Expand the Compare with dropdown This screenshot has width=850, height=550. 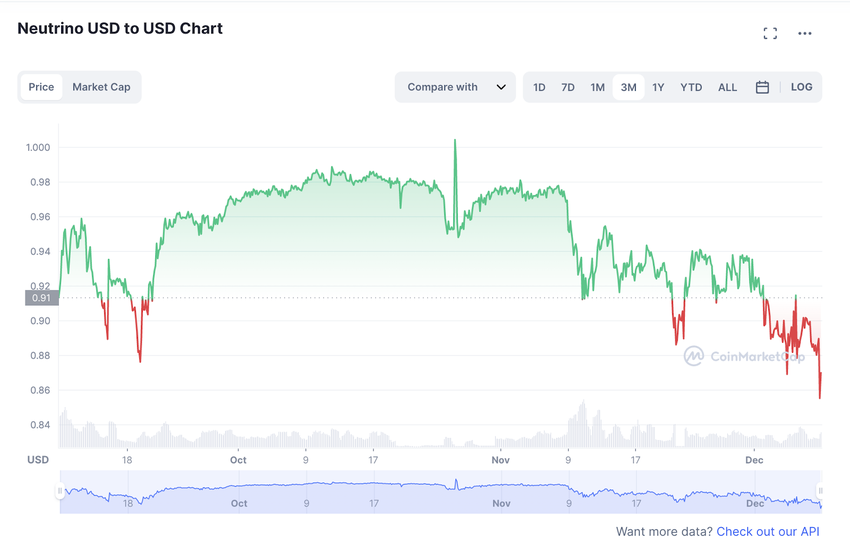(455, 87)
